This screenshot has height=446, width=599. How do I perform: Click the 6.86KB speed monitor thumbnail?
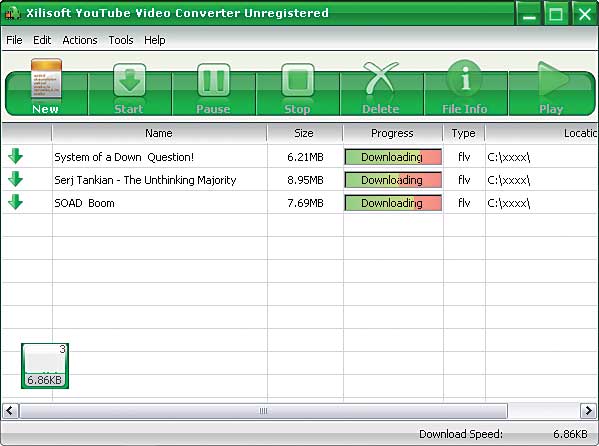tap(45, 366)
